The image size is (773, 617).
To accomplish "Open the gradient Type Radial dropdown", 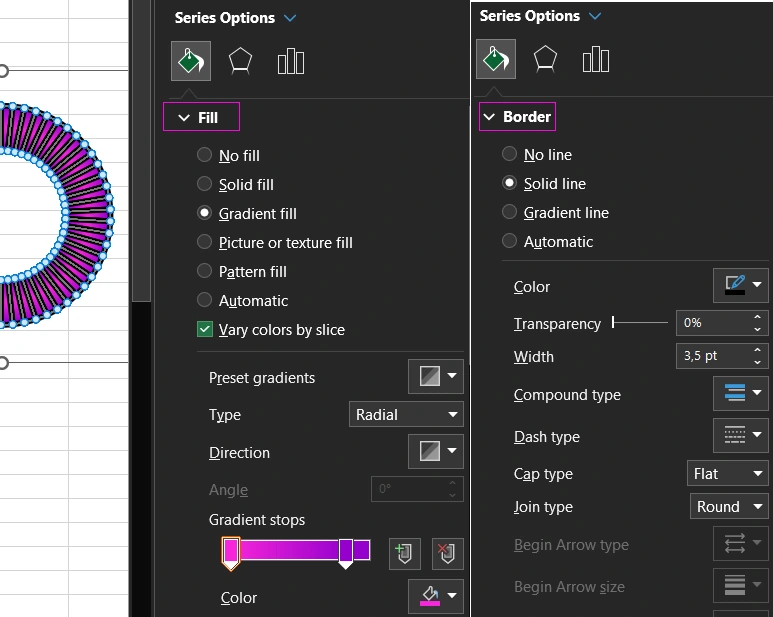I will (x=406, y=415).
